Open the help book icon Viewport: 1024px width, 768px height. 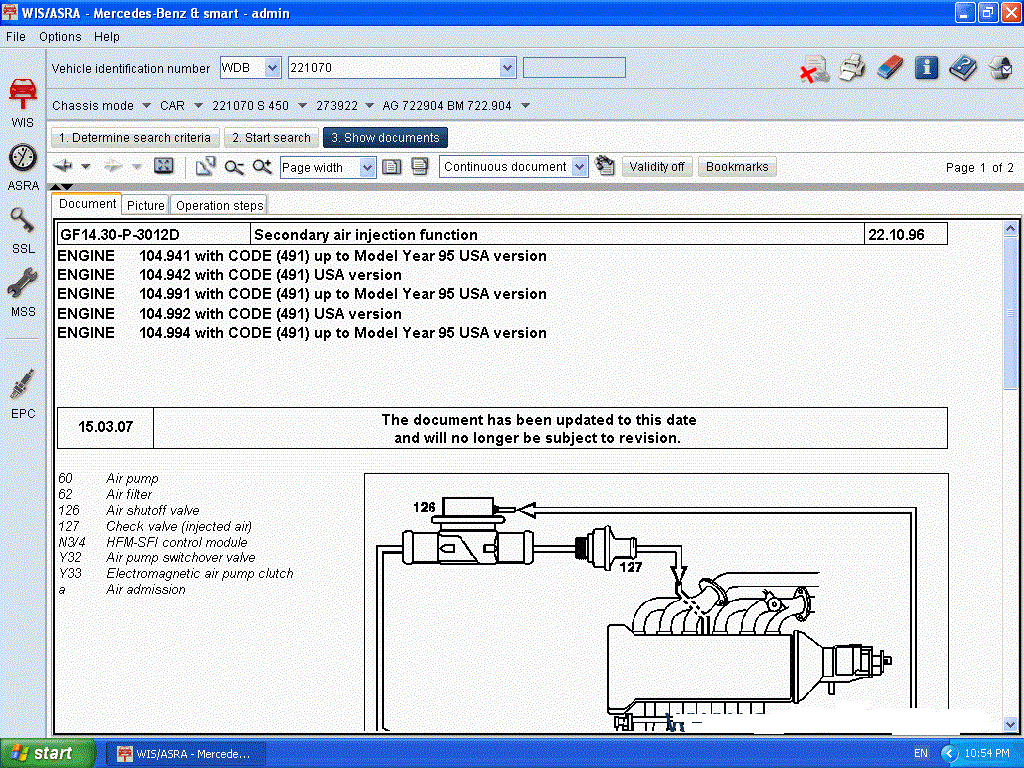tap(963, 68)
